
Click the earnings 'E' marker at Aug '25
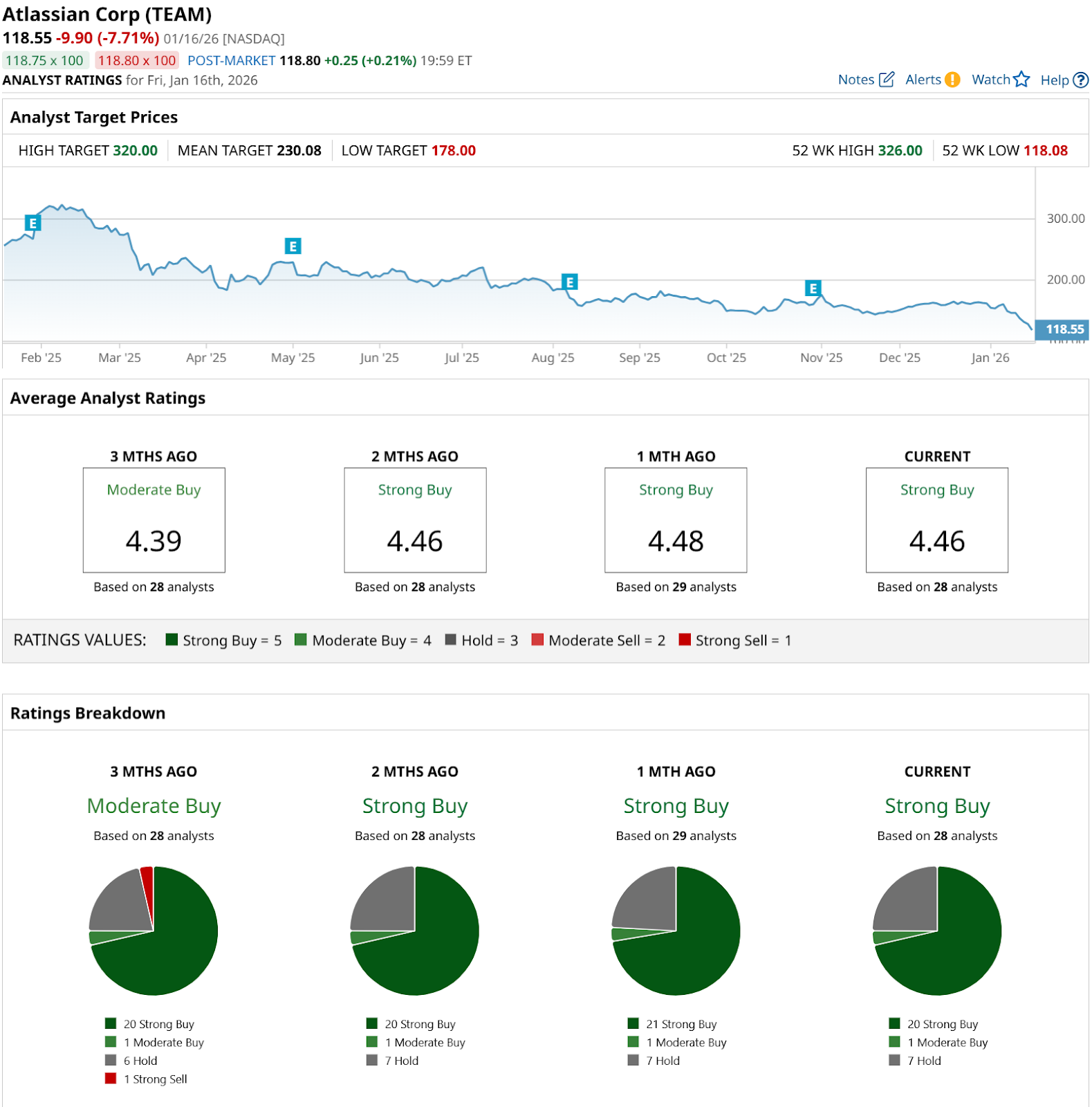(569, 282)
